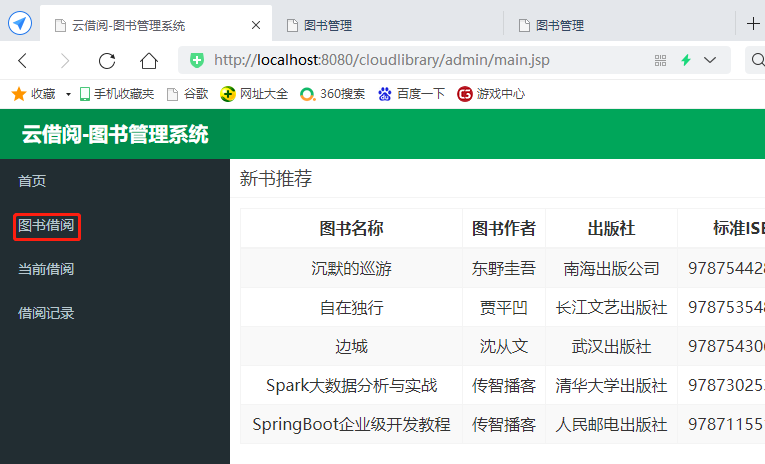
Task: Select 首页 in the sidebar
Action: coord(32,181)
